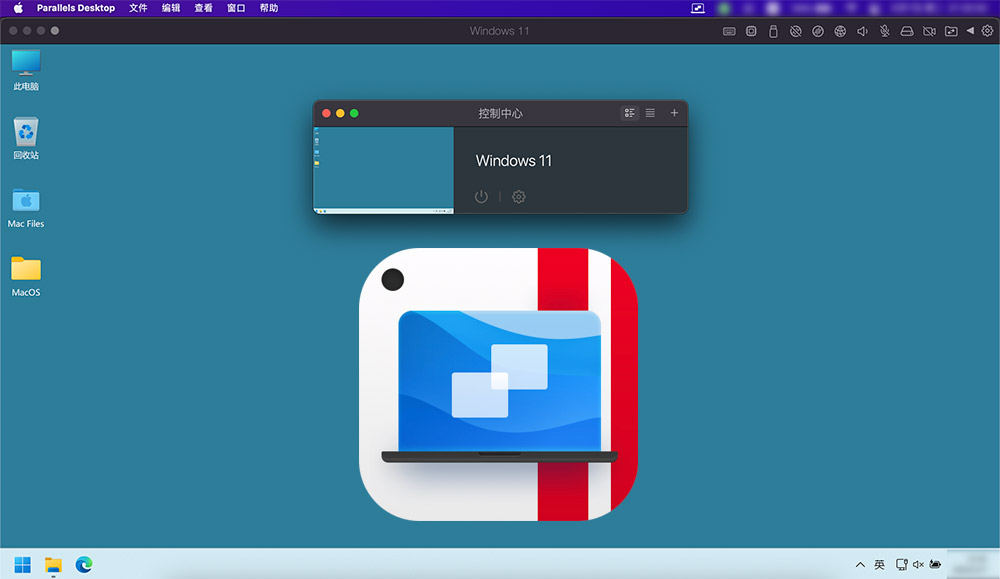Click the 英 input method indicator

pos(879,564)
